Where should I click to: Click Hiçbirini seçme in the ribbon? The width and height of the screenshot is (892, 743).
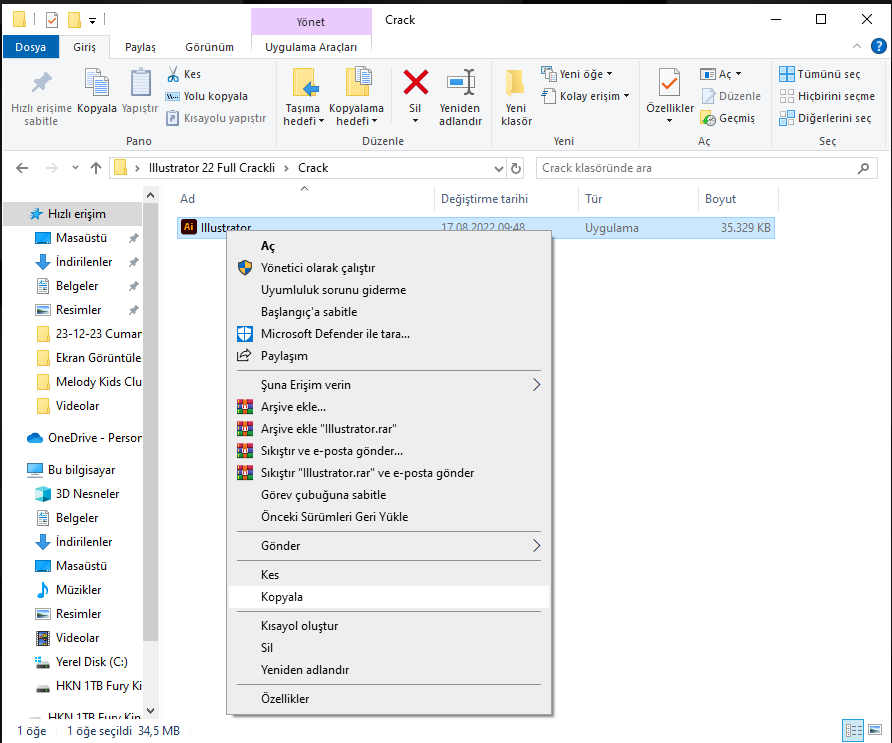(827, 96)
